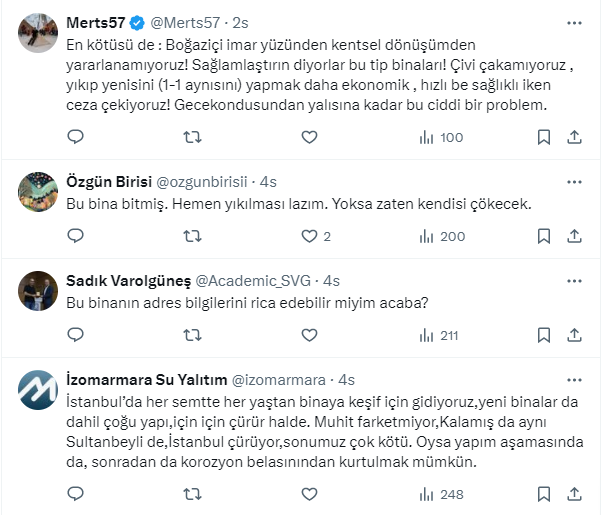This screenshot has width=601, height=515.
Task: Bookmark the İzomarmara Su Yalıtım tweet
Action: 543,494
